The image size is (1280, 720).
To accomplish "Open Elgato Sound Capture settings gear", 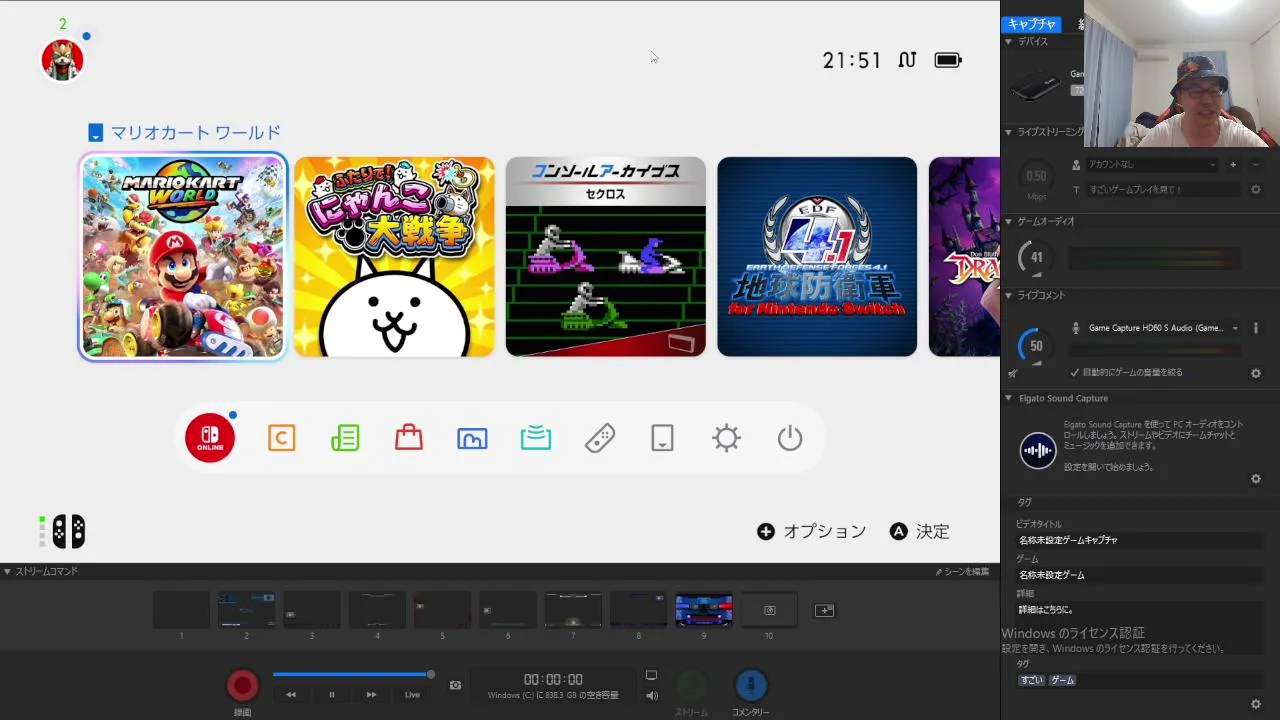I will (x=1256, y=479).
